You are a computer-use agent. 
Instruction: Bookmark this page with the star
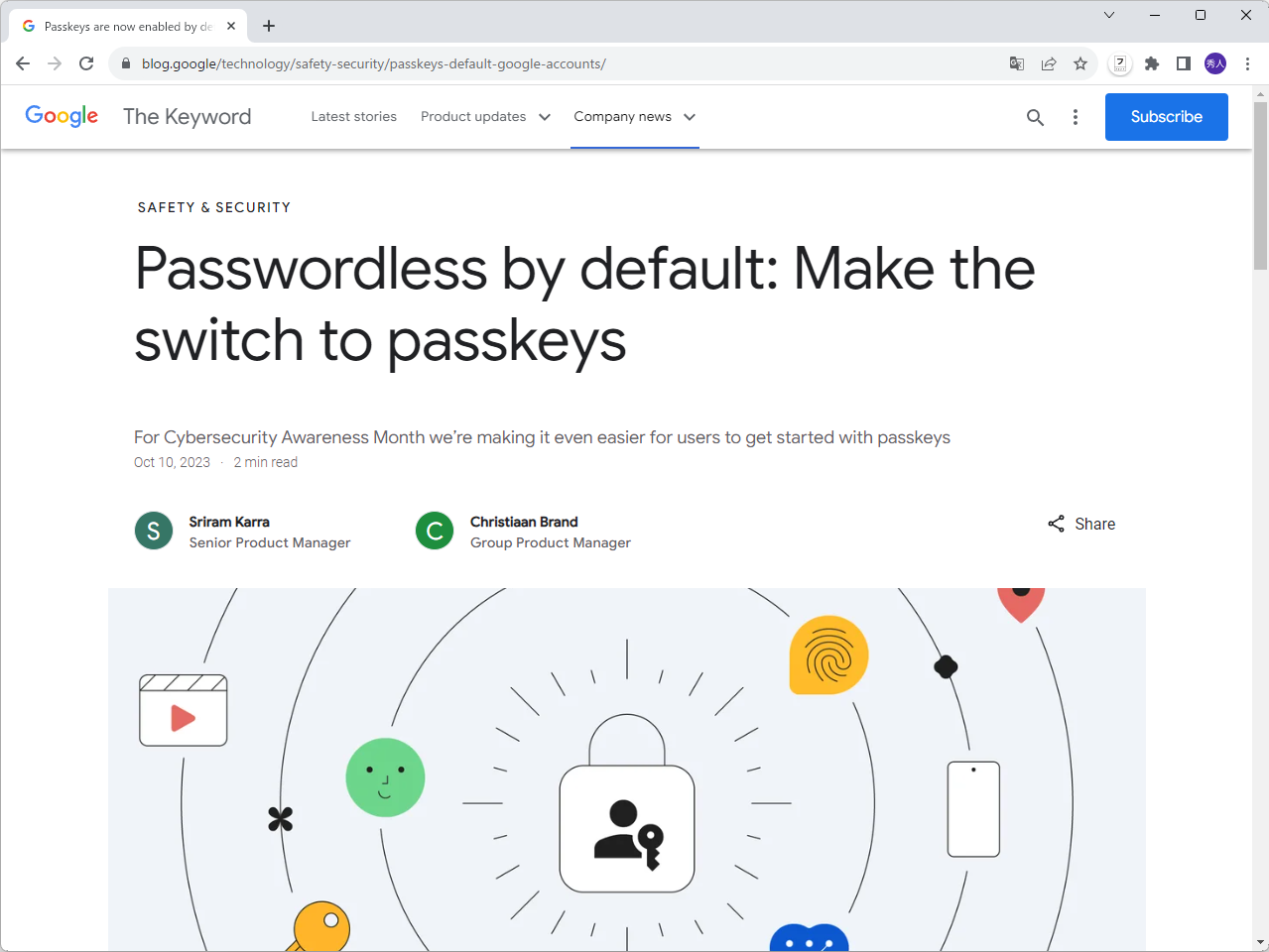pos(1080,63)
